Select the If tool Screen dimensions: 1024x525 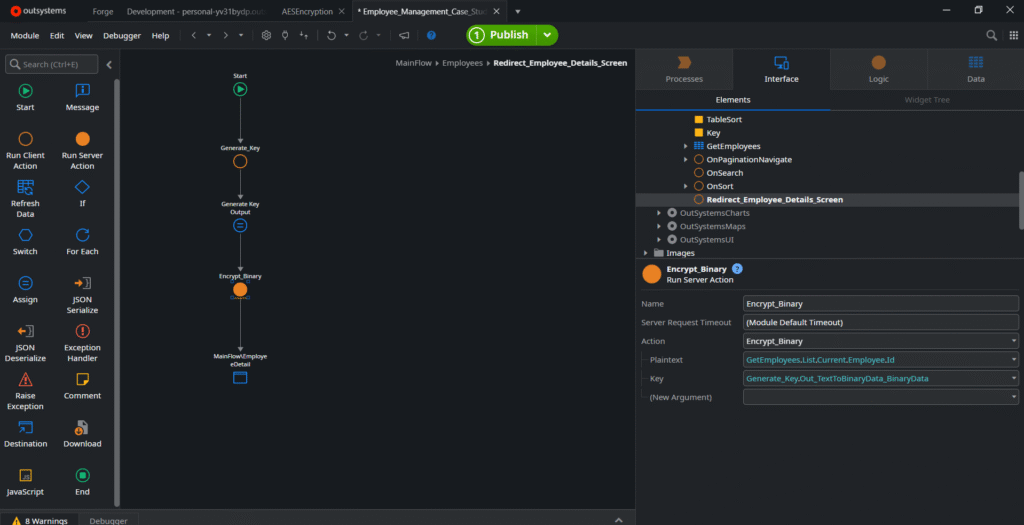(x=82, y=194)
